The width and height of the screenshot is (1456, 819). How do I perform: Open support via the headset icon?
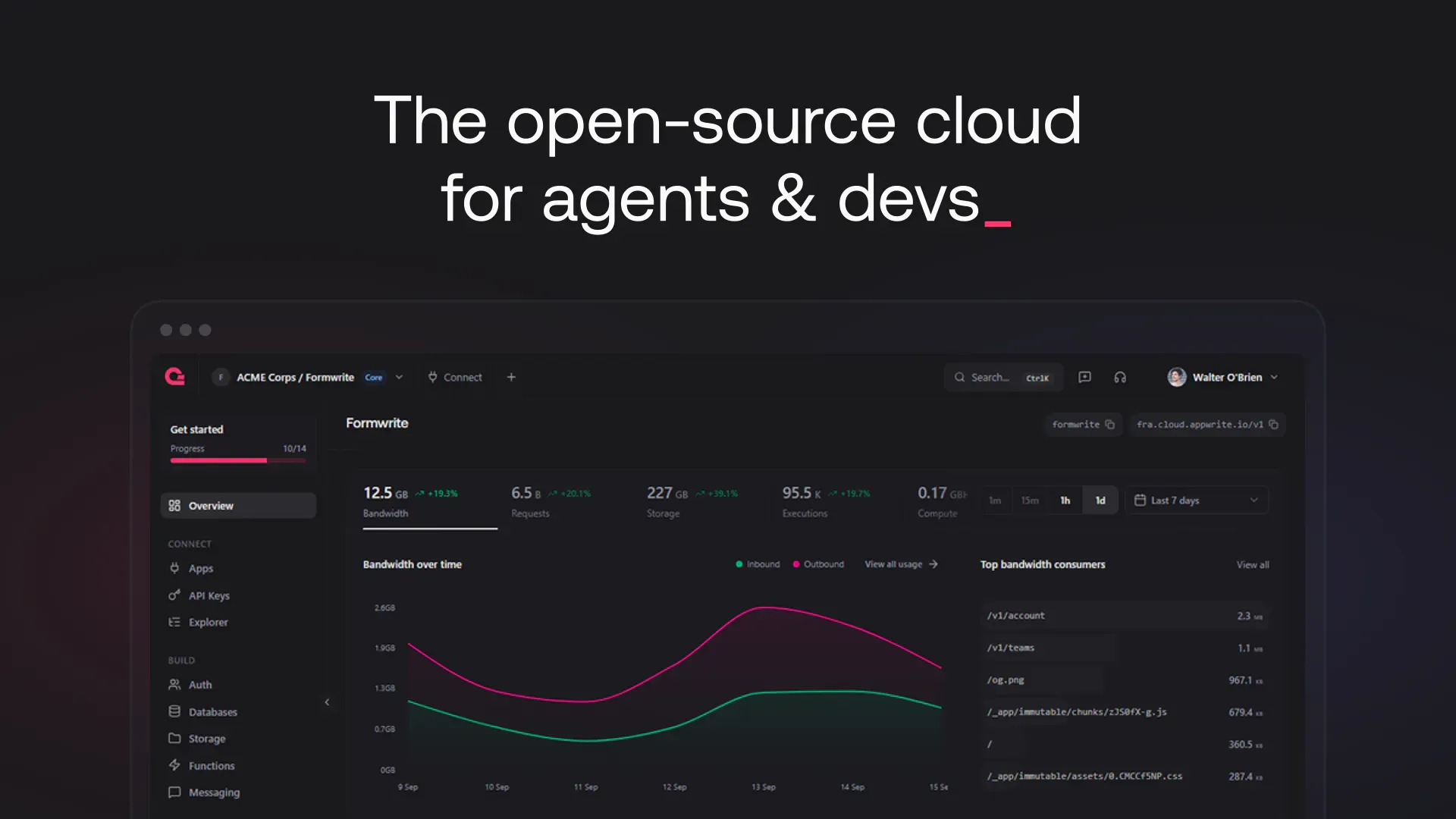[1120, 377]
